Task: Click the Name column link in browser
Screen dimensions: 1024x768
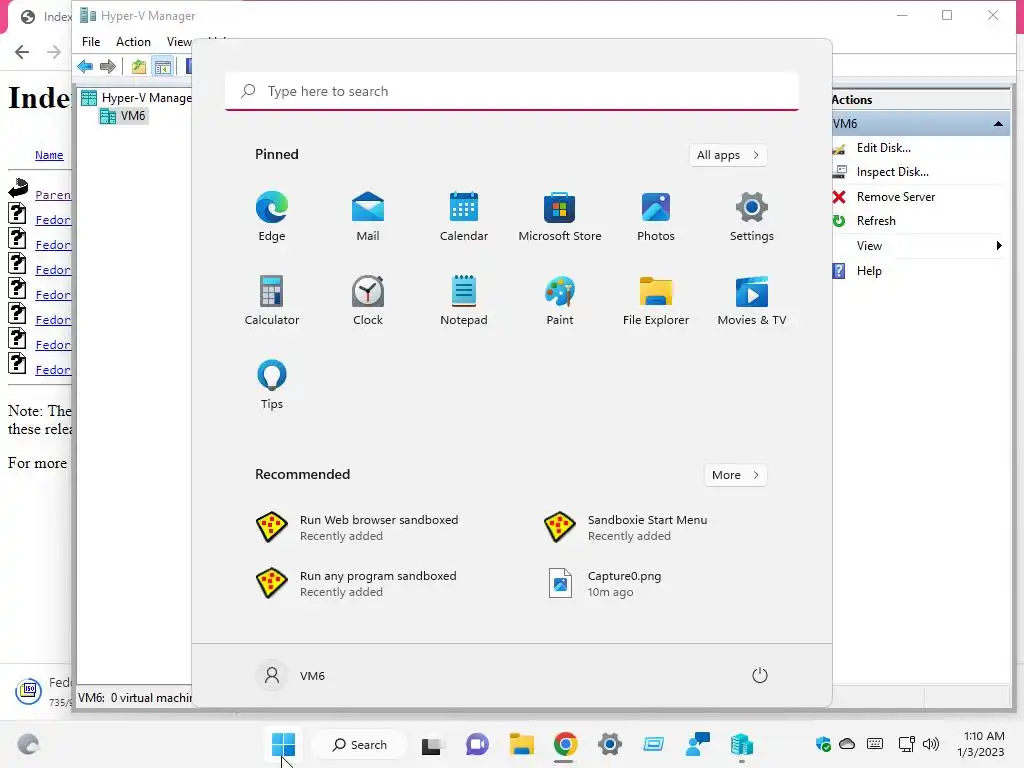Action: [x=49, y=155]
